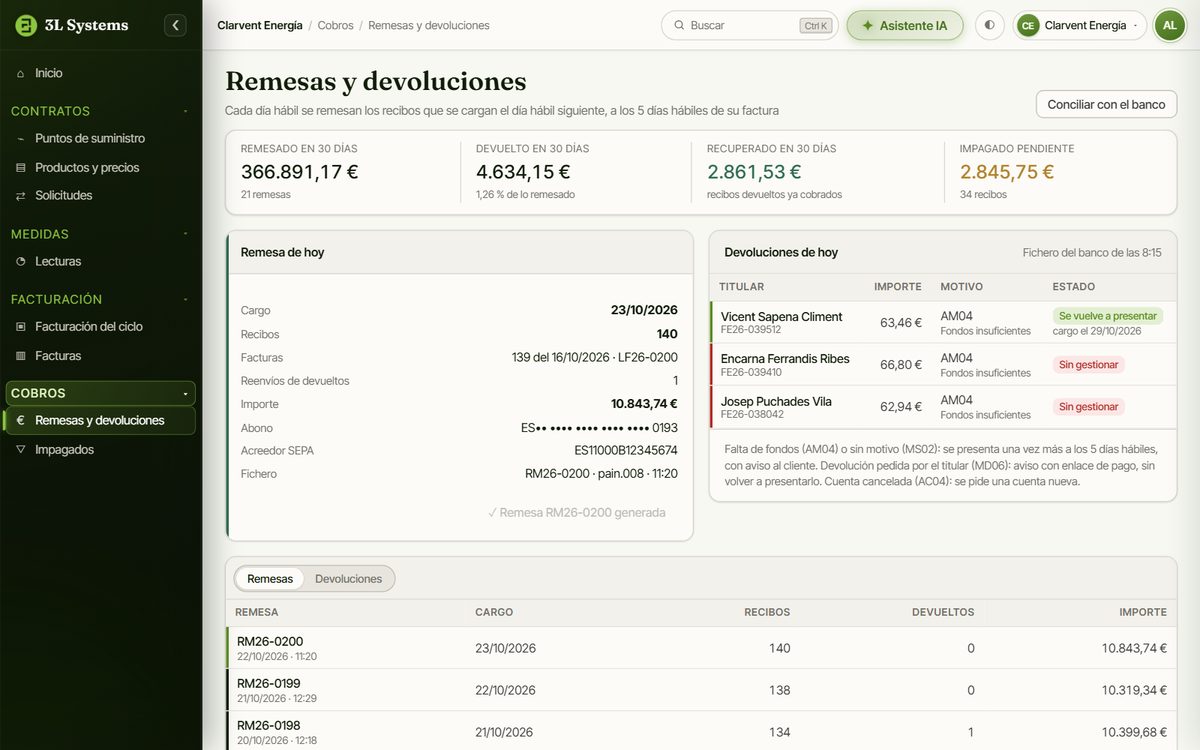Click the magnifier icon in the search box
The height and width of the screenshot is (750, 1200).
pyautogui.click(x=679, y=25)
